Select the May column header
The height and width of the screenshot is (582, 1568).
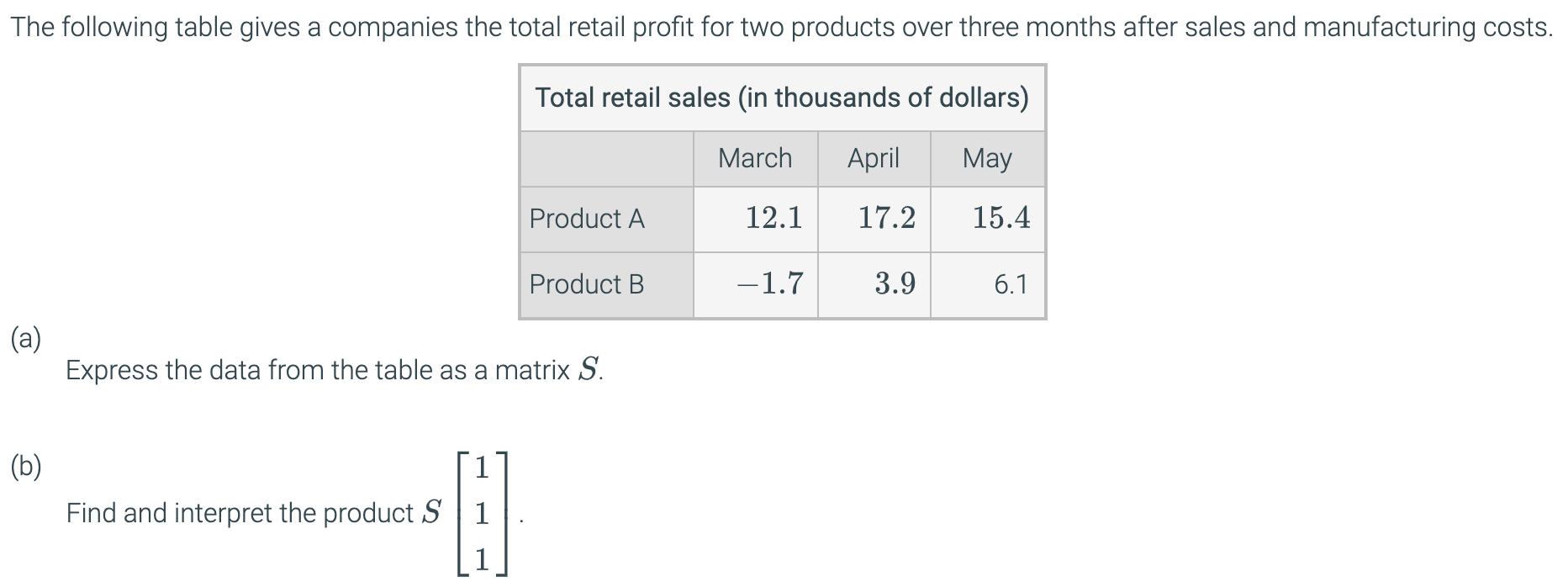(x=987, y=158)
